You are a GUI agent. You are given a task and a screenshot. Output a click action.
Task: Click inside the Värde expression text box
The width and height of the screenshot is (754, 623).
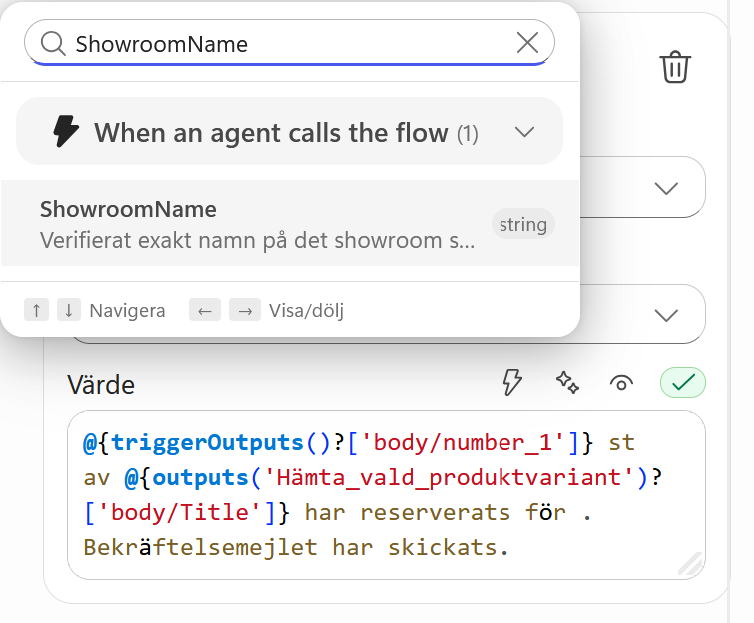pos(386,495)
